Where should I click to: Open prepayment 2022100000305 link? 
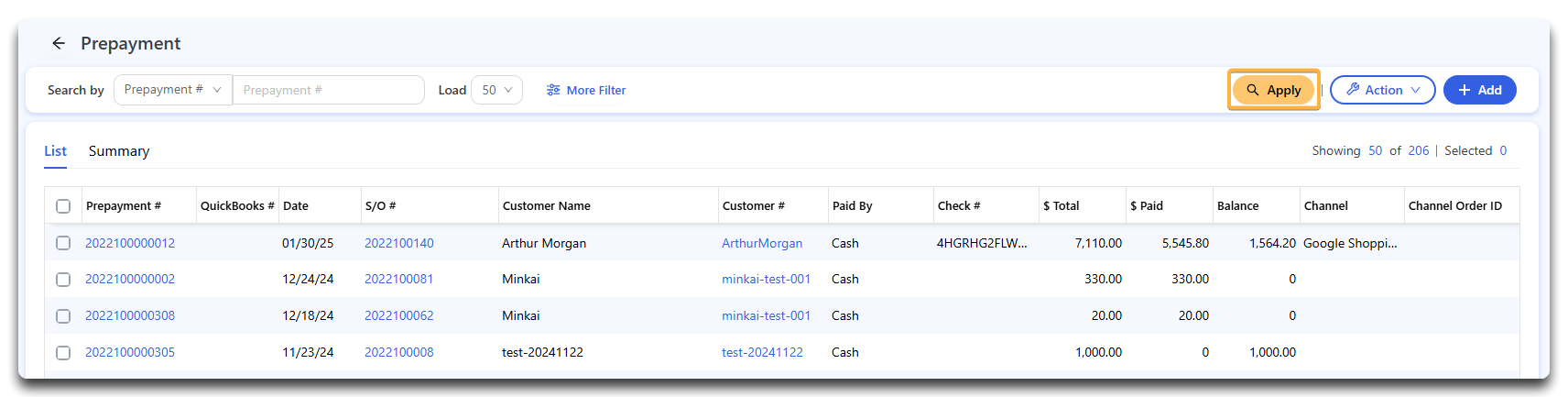tap(130, 352)
